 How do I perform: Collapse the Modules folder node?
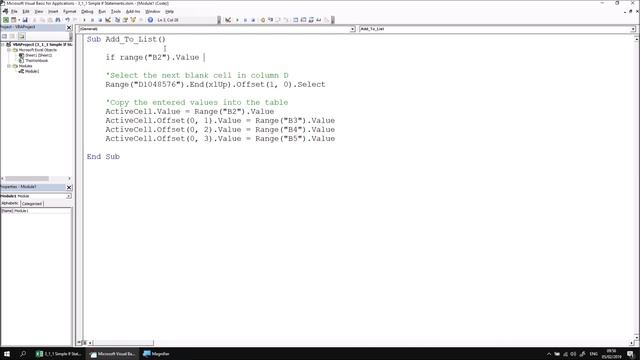tap(9, 66)
